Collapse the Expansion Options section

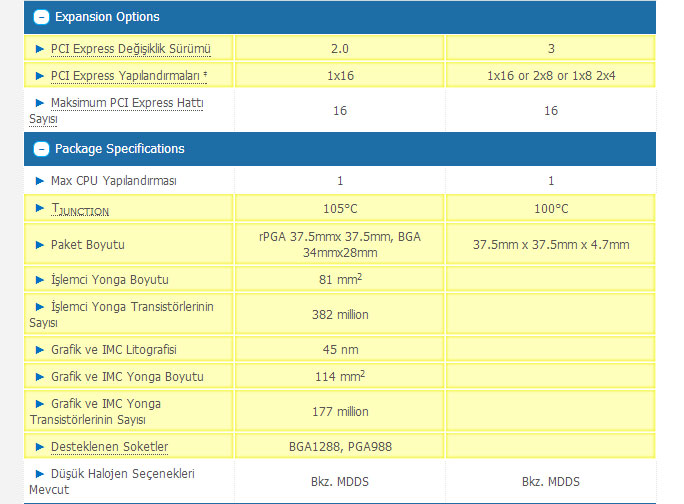pos(41,17)
